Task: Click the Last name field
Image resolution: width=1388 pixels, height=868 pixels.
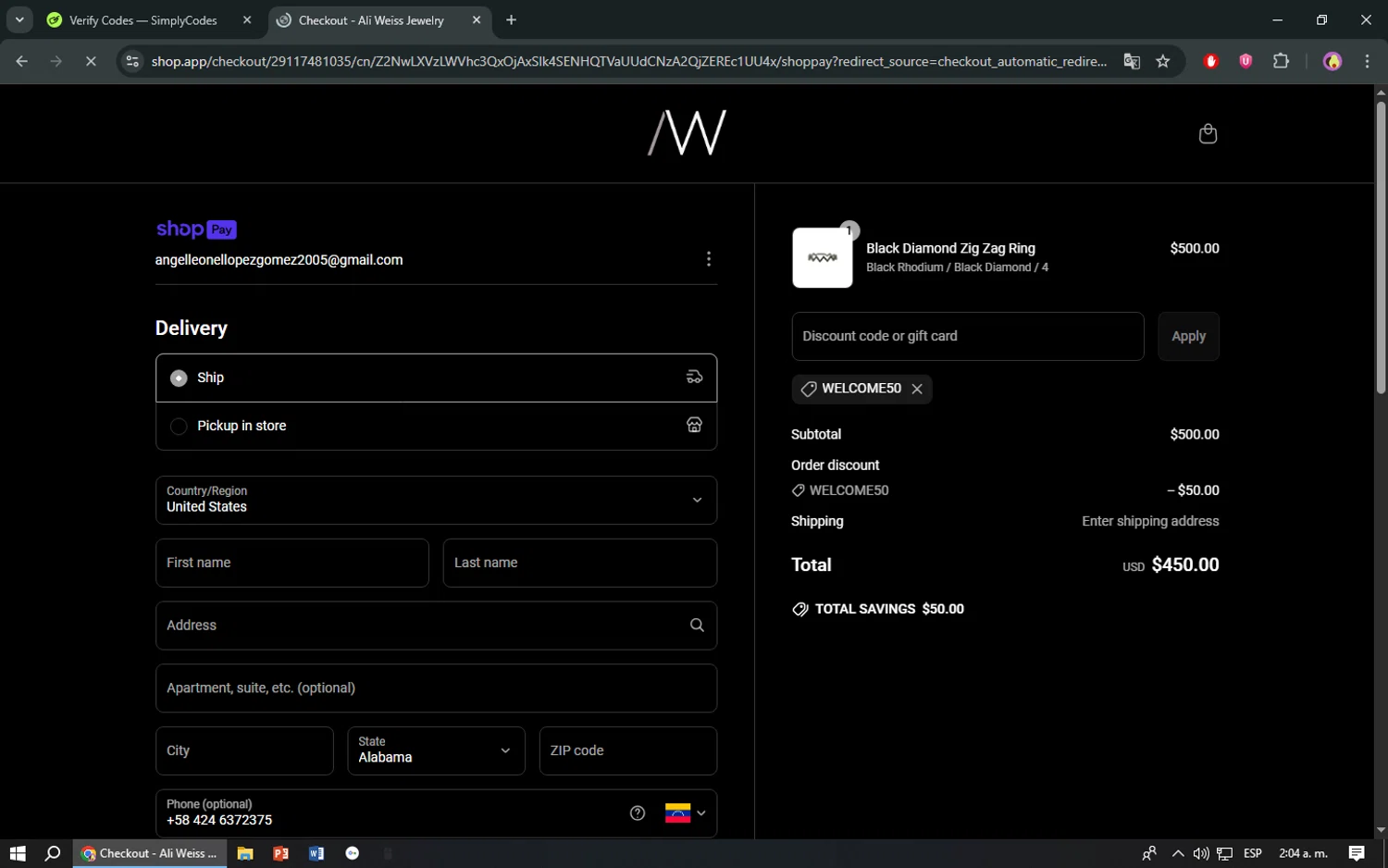Action: [x=580, y=563]
